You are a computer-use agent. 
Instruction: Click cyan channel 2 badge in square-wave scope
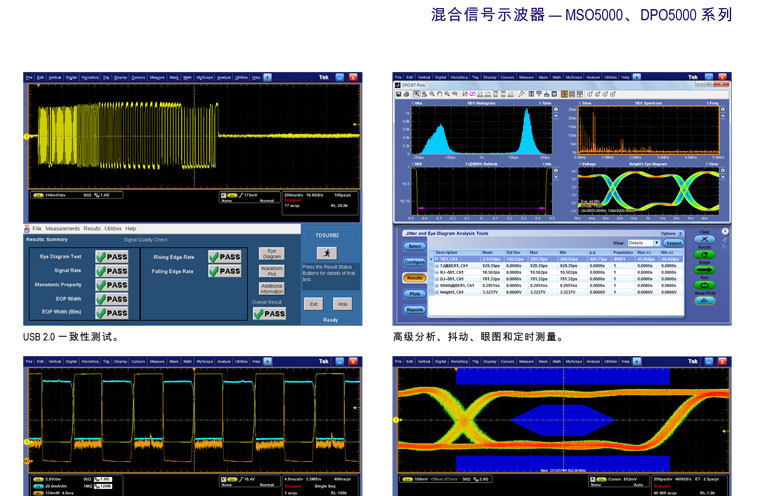[38, 486]
